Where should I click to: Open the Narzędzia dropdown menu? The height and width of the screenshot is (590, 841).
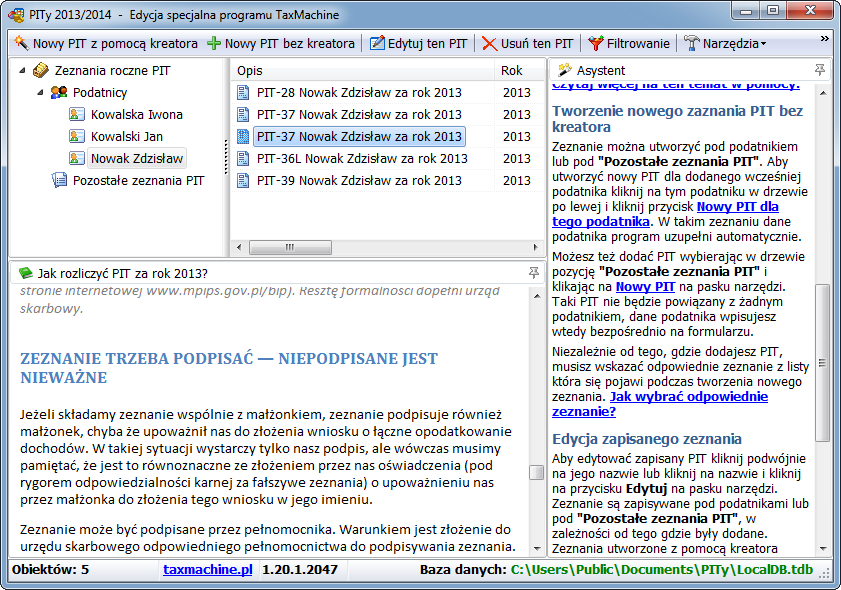coord(725,43)
